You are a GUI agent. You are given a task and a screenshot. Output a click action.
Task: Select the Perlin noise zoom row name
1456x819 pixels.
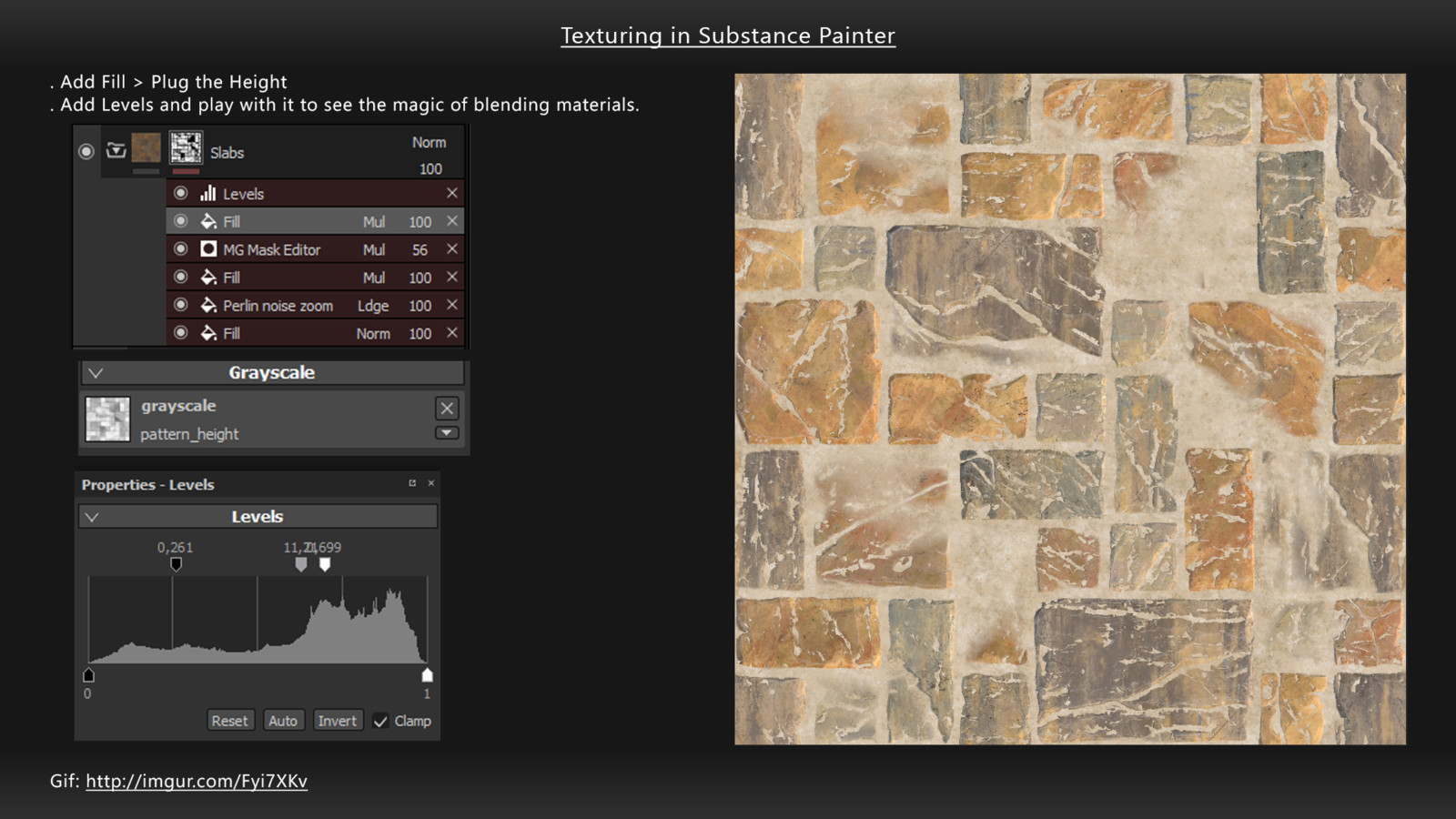[x=278, y=306]
